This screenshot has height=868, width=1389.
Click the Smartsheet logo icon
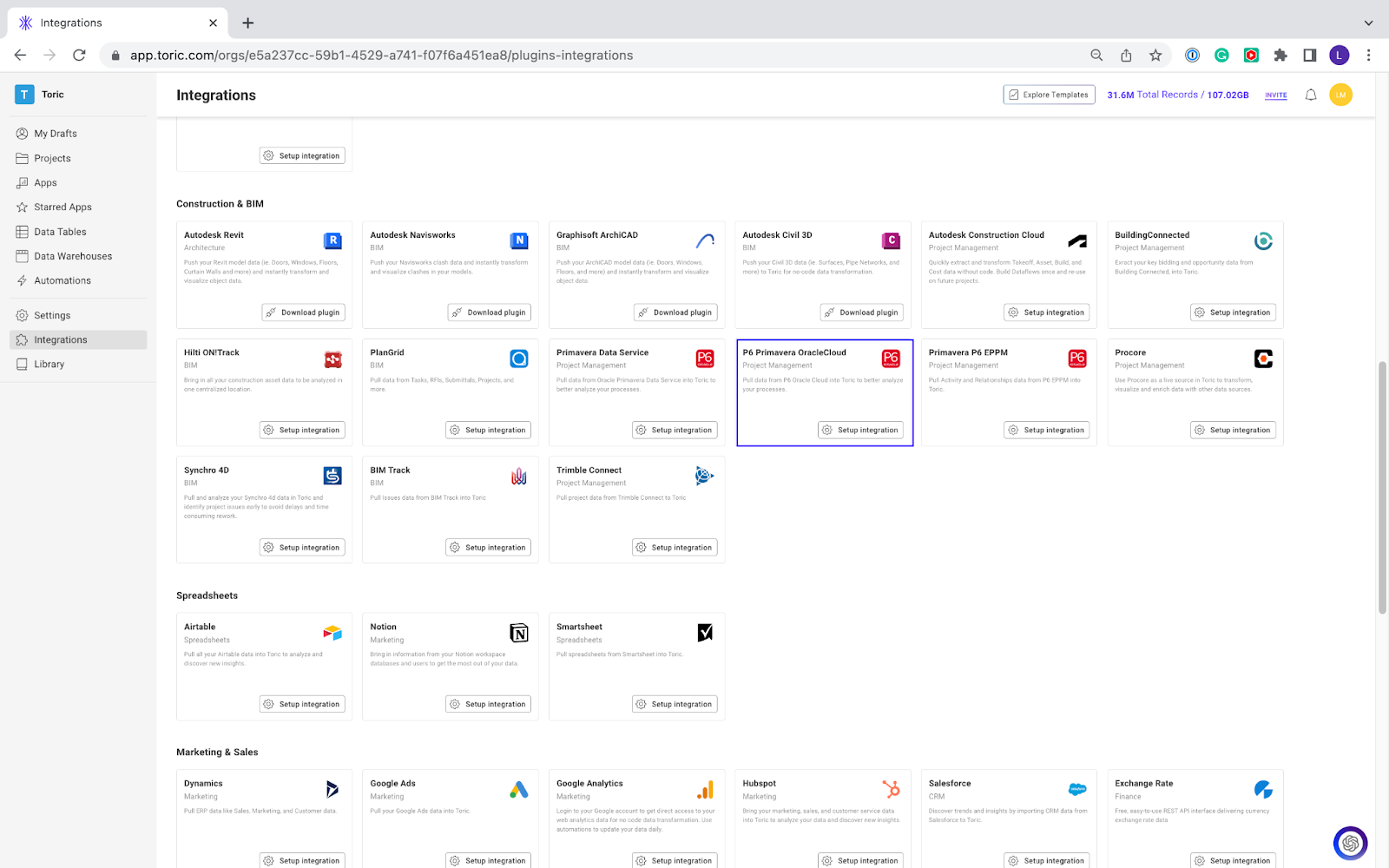click(705, 633)
